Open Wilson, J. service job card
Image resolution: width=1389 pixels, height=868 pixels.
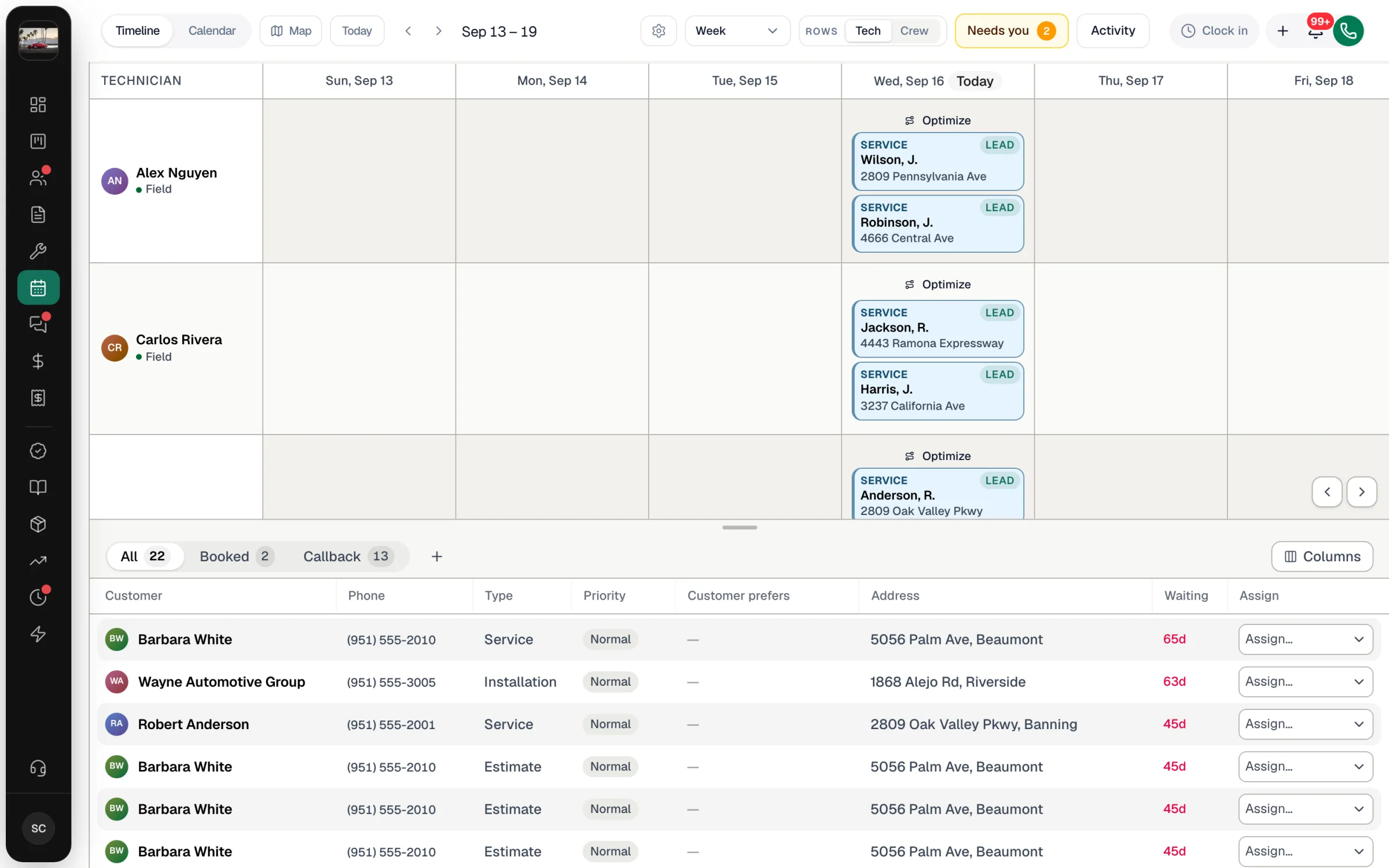938,161
